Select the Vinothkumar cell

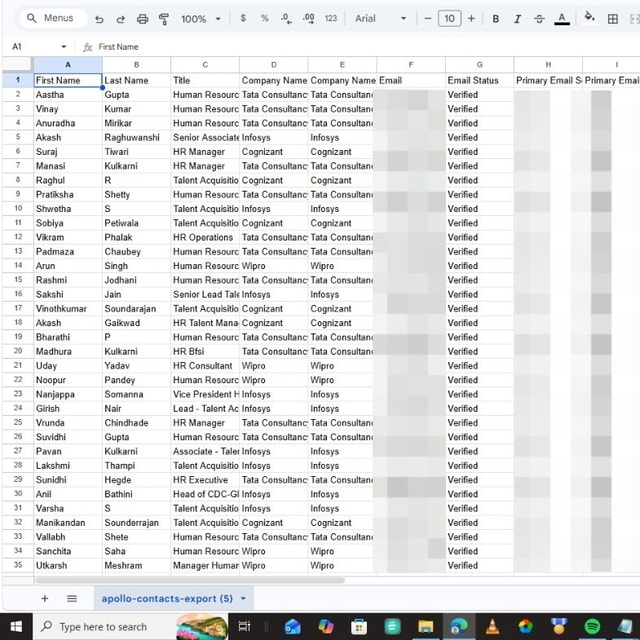click(x=68, y=309)
